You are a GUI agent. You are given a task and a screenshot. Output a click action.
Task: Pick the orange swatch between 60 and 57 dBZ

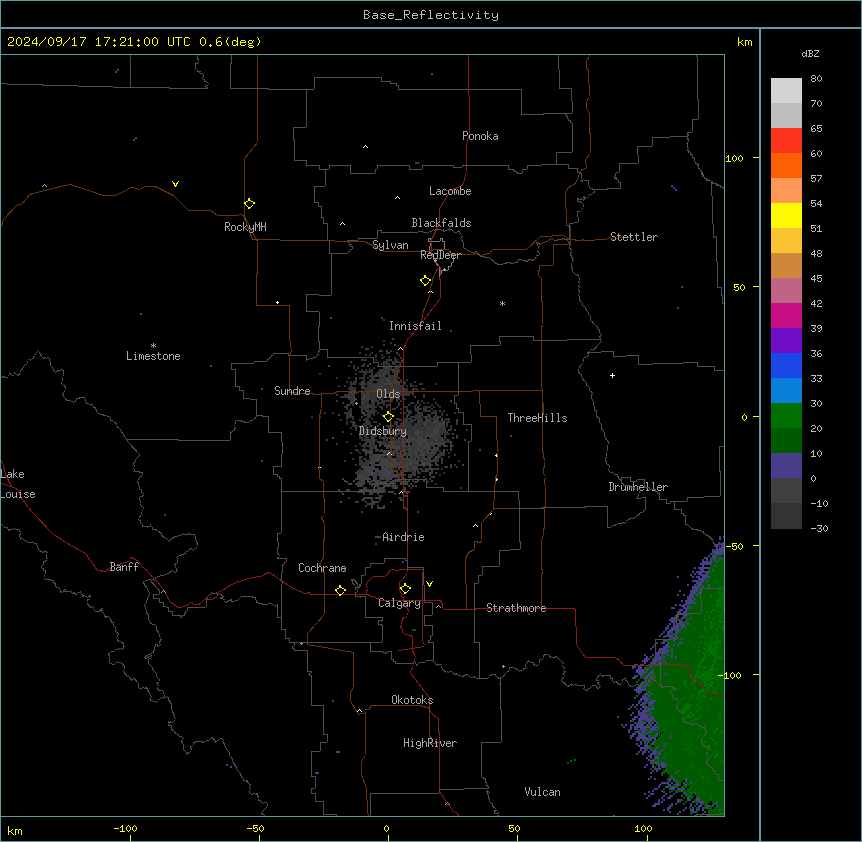pyautogui.click(x=786, y=165)
